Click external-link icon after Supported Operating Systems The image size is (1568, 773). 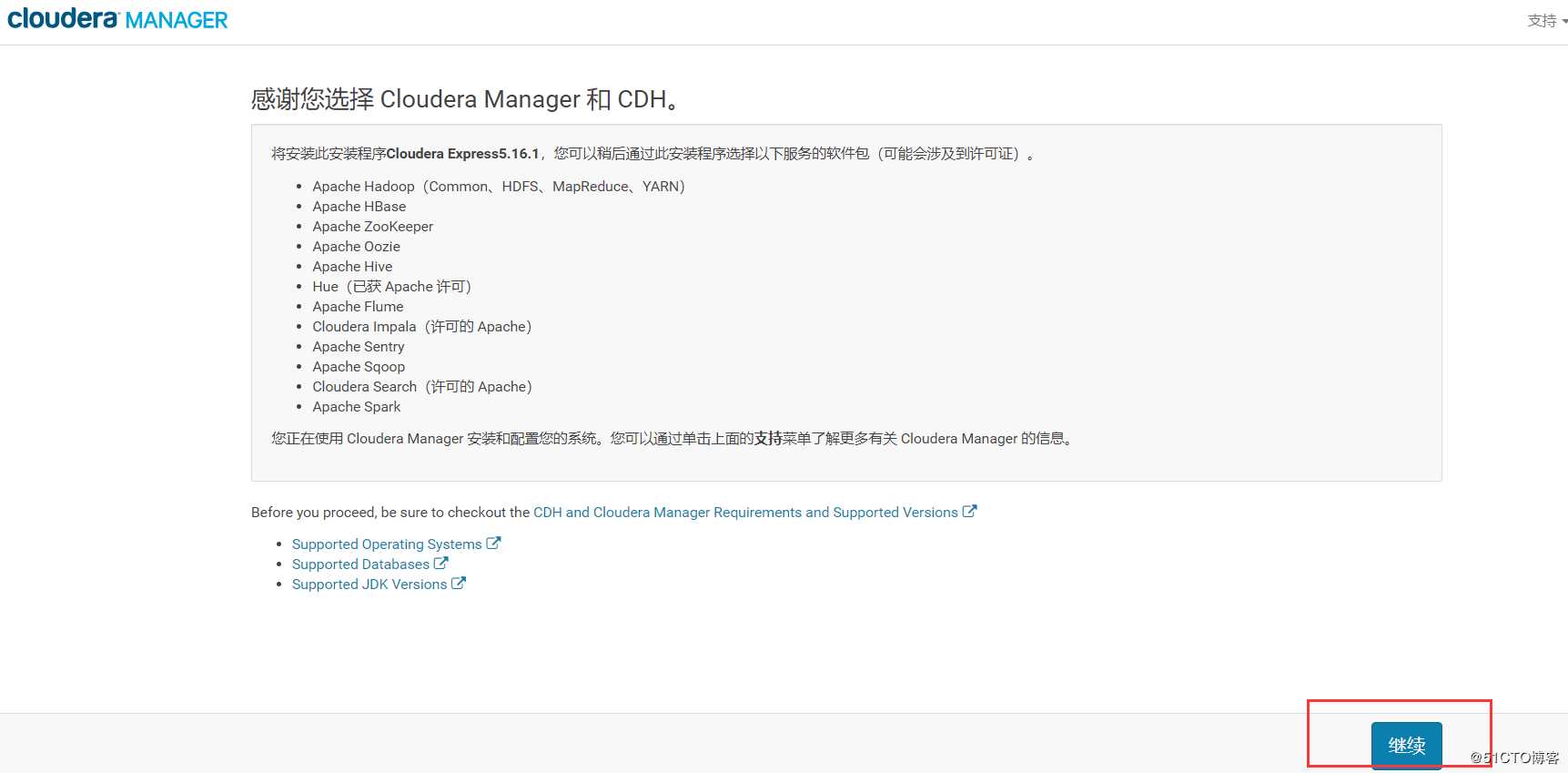(x=493, y=543)
